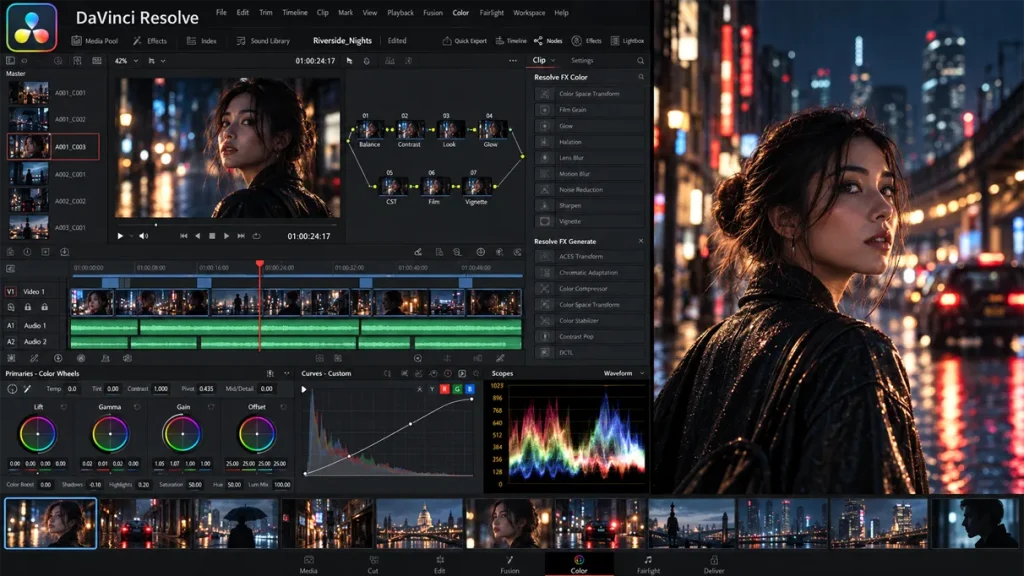Screen dimensions: 1024x576
Task: Open the Lightbox view
Action: pyautogui.click(x=627, y=40)
